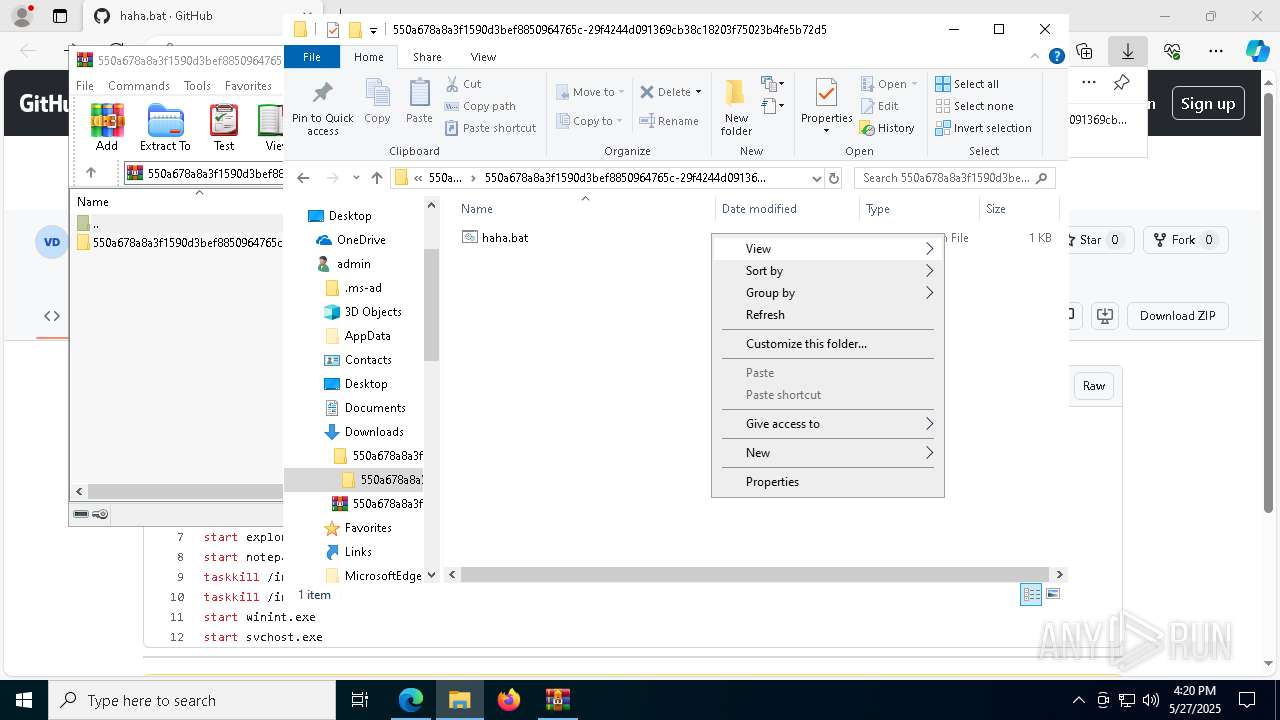
Task: Click Pin to Quick access icon
Action: coord(322,94)
